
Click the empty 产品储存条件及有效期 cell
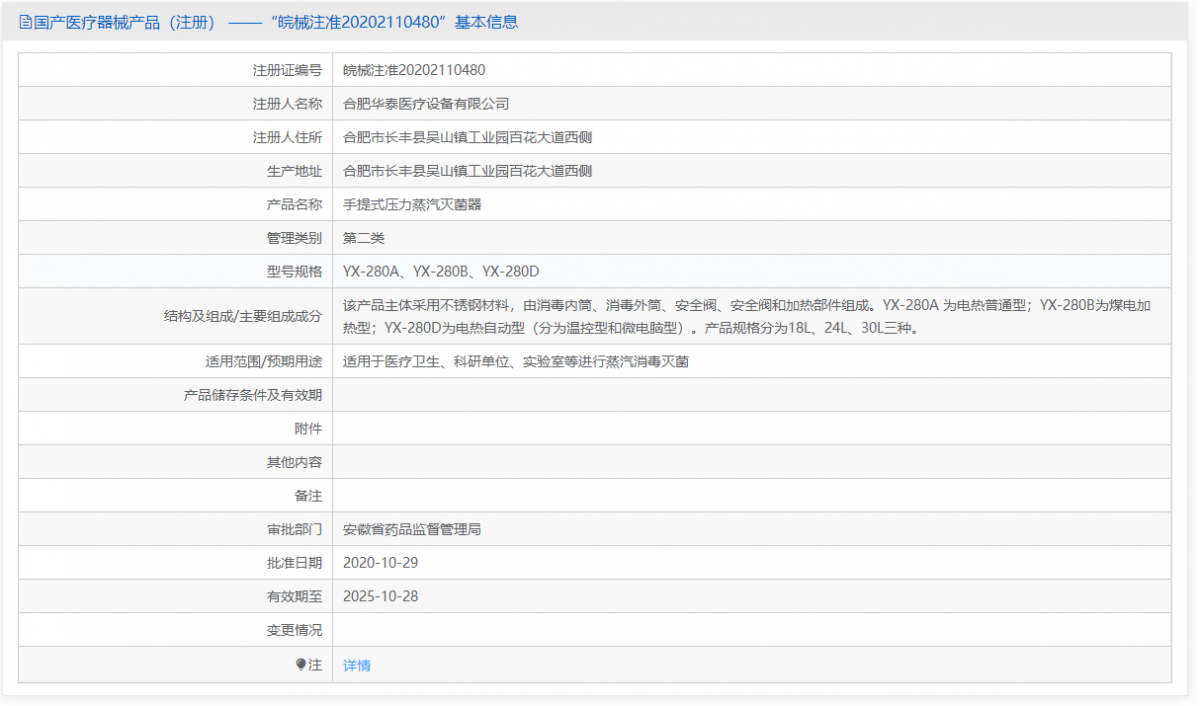[700, 394]
